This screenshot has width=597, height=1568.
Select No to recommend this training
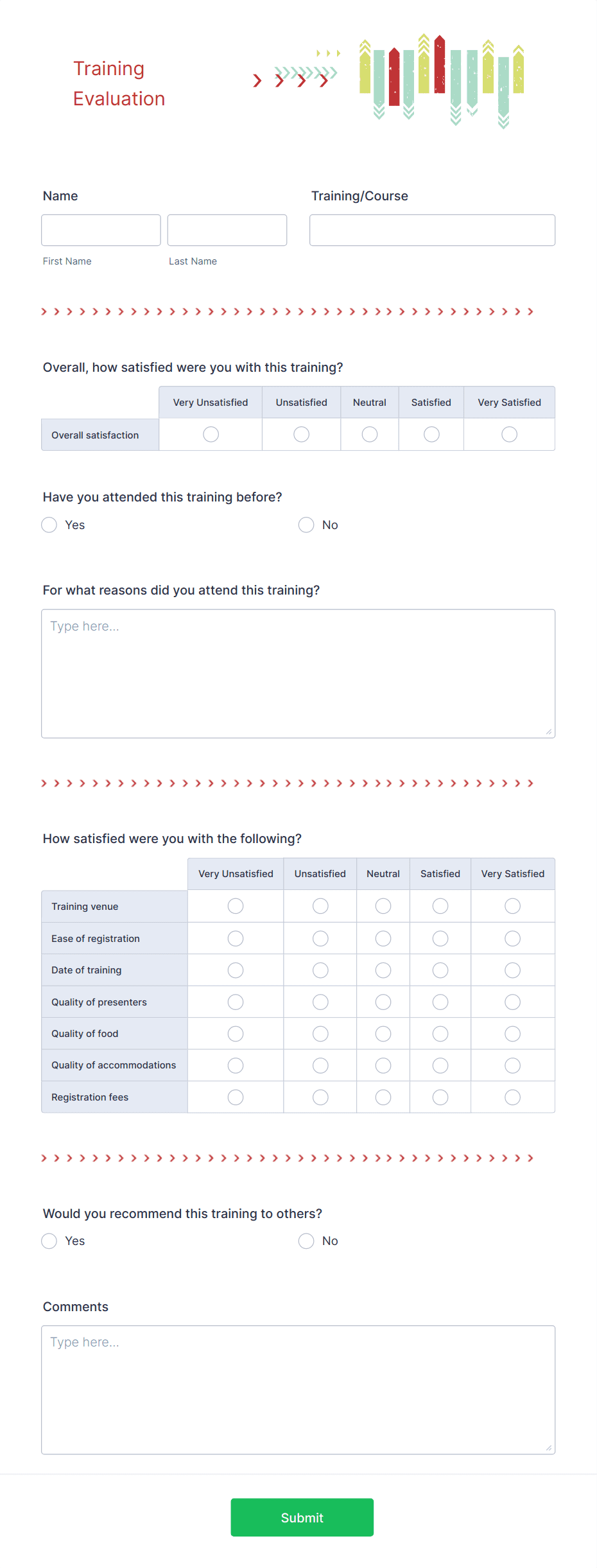tap(306, 1241)
